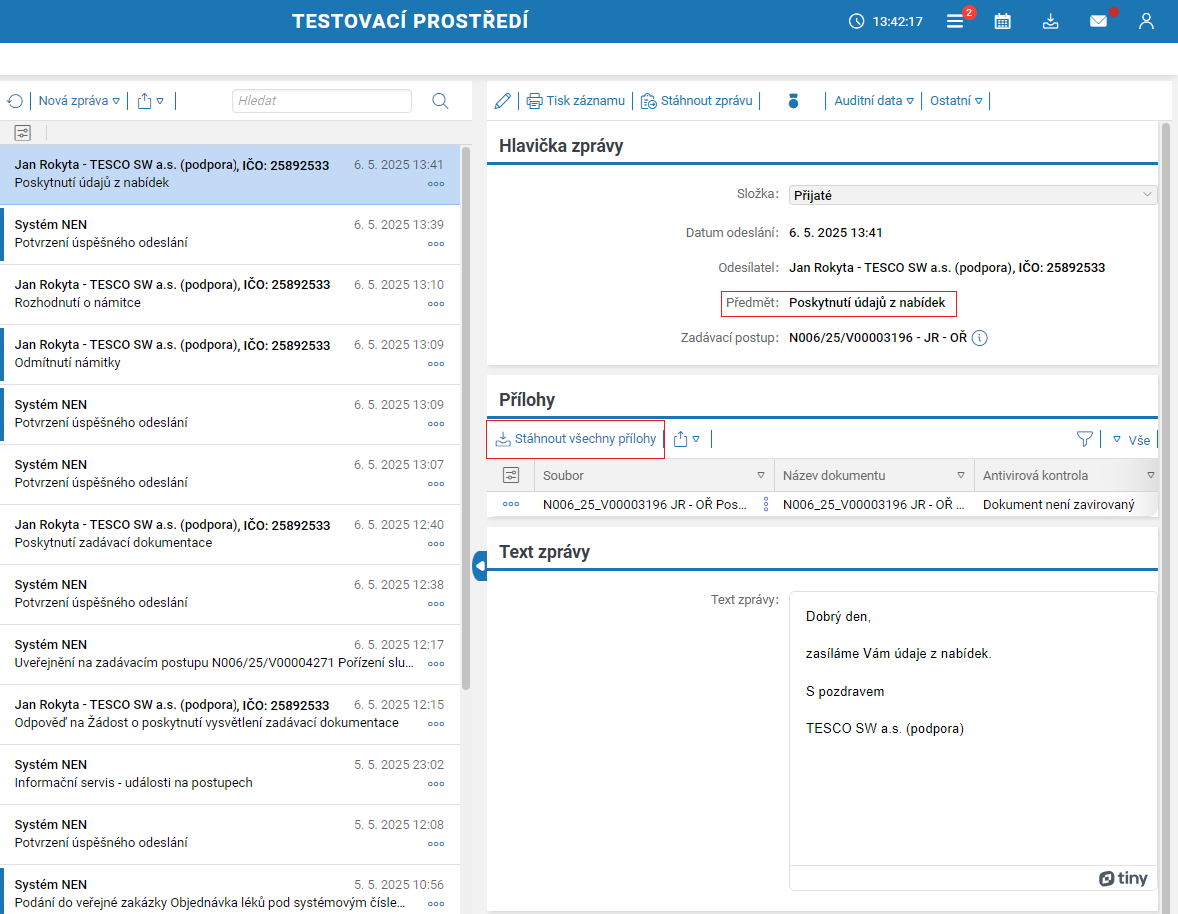Click Stáhnout všechny přílohy button

(576, 439)
